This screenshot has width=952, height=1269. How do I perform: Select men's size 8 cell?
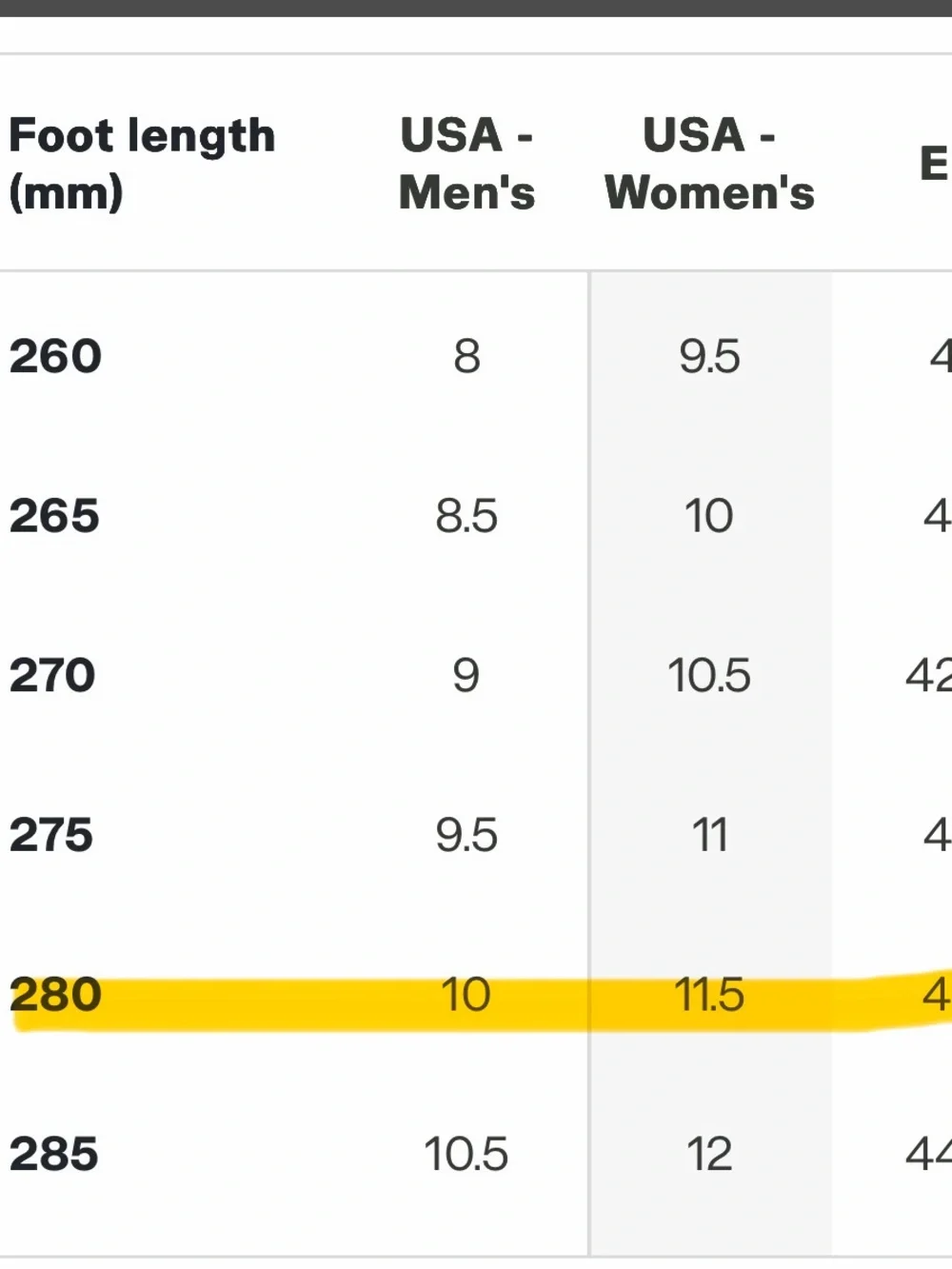[x=466, y=357]
